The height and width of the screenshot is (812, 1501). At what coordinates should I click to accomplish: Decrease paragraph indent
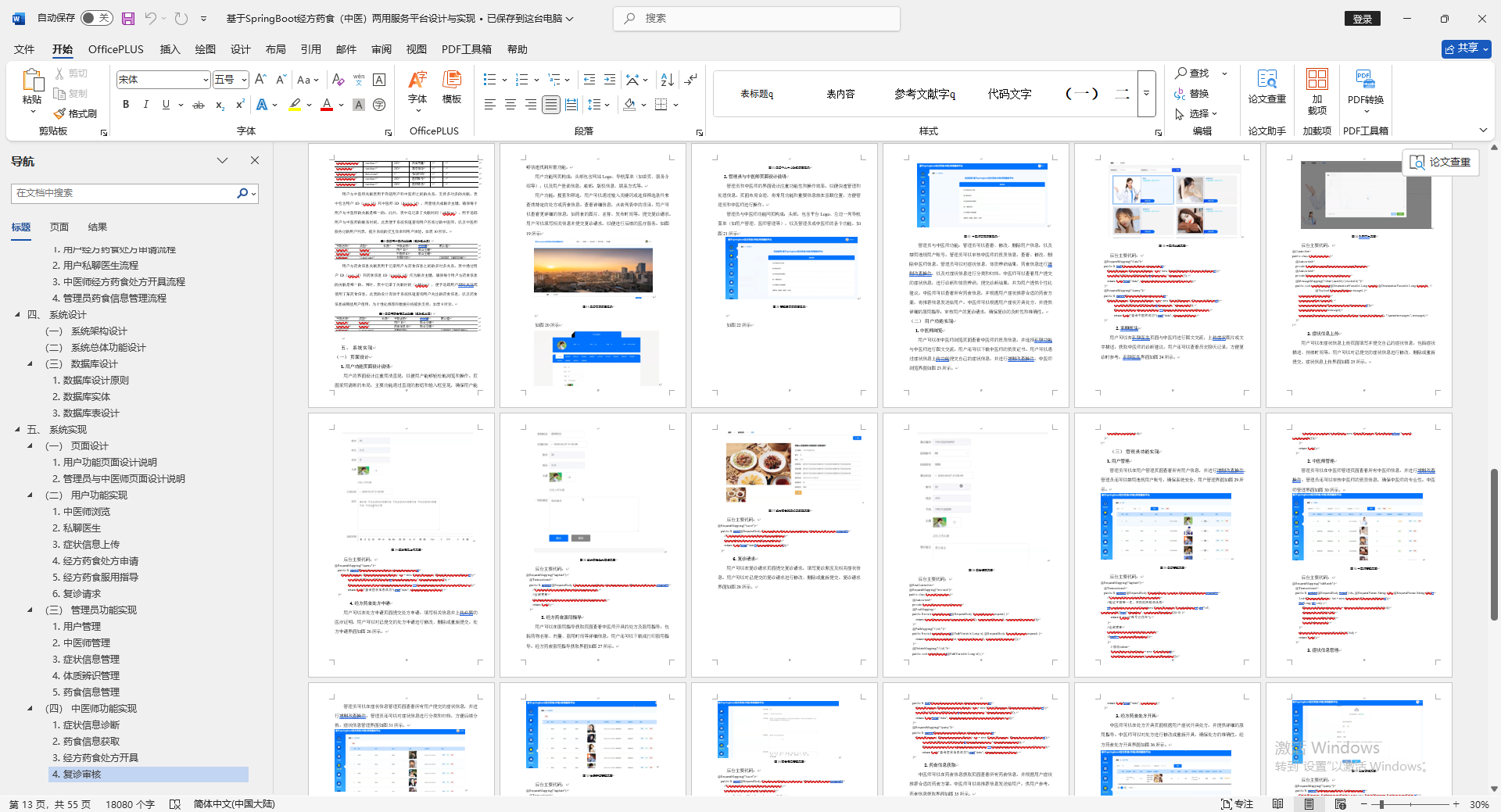[589, 80]
